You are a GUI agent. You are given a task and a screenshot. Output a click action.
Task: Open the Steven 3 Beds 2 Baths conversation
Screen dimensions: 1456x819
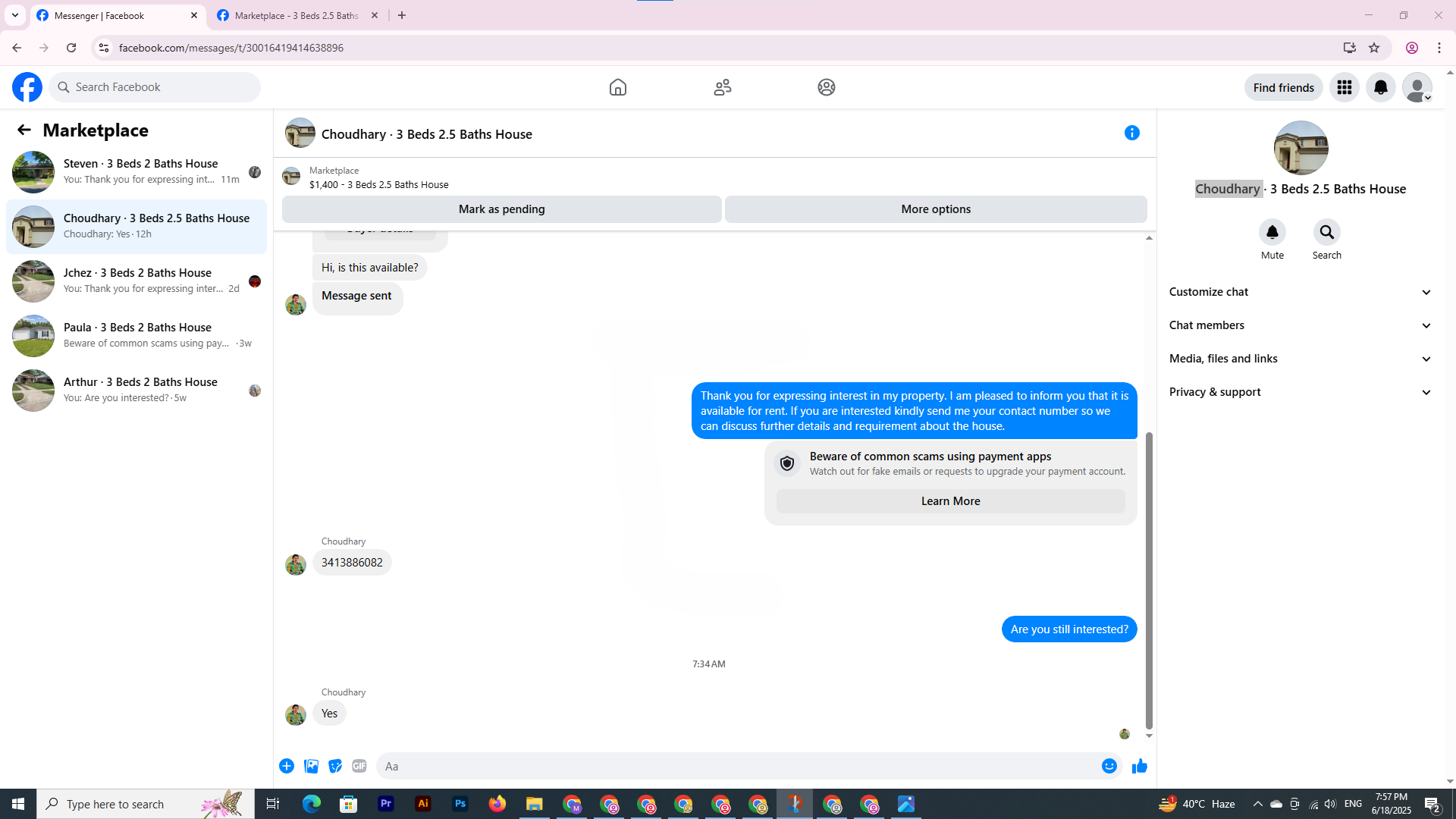(136, 171)
